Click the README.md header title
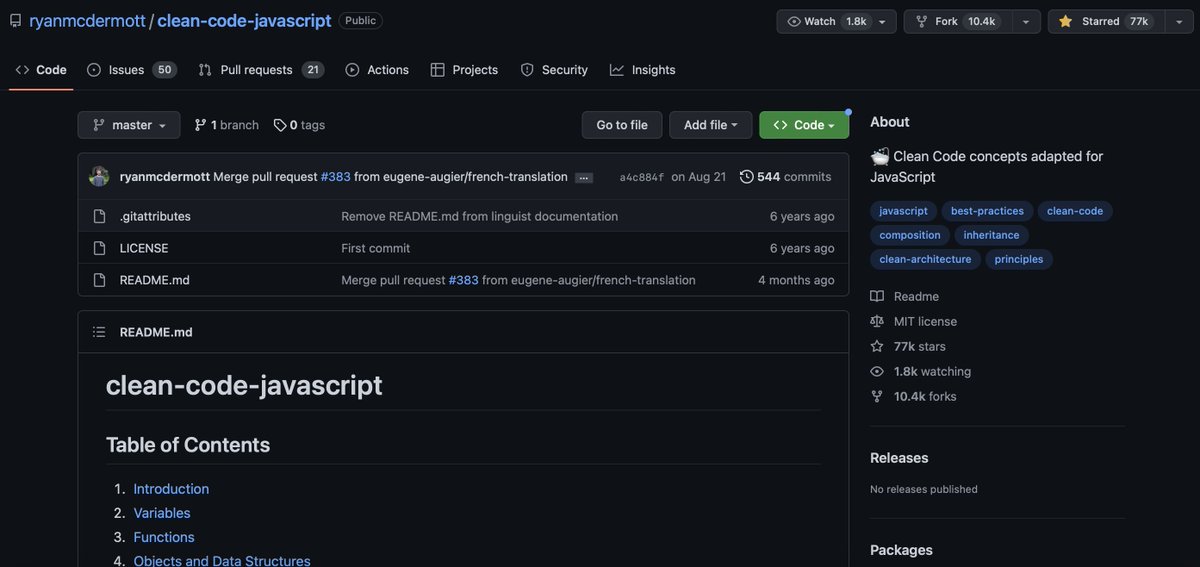The width and height of the screenshot is (1200, 567). click(156, 332)
